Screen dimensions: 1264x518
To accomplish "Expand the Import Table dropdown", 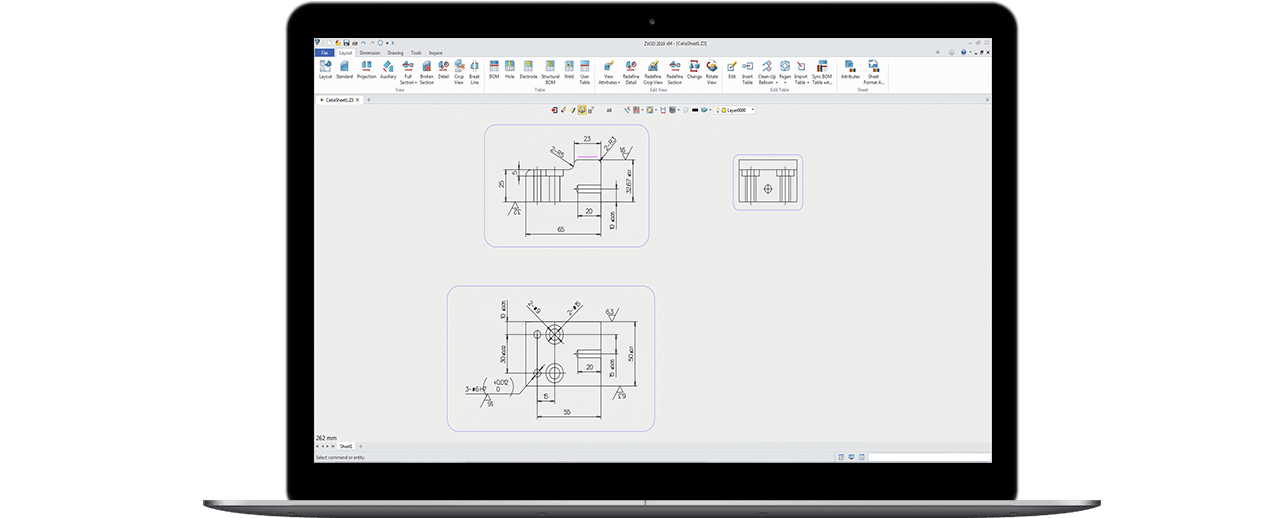I will click(x=801, y=82).
